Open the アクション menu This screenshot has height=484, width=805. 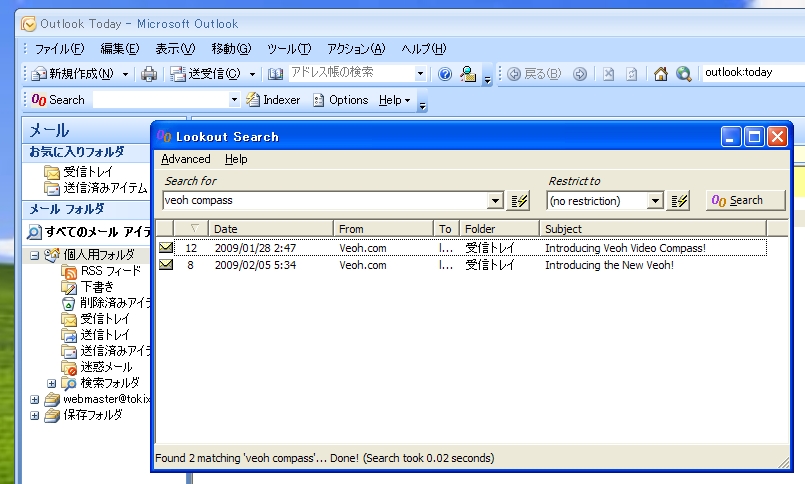point(356,49)
